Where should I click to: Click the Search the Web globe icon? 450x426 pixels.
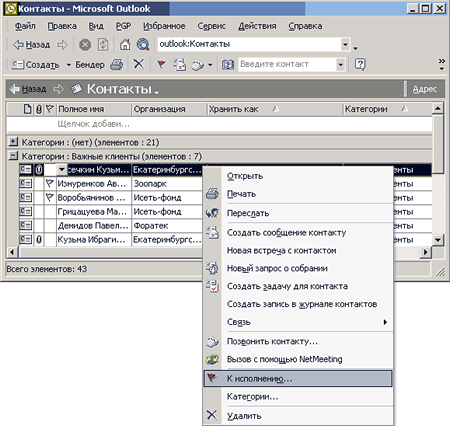(143, 45)
